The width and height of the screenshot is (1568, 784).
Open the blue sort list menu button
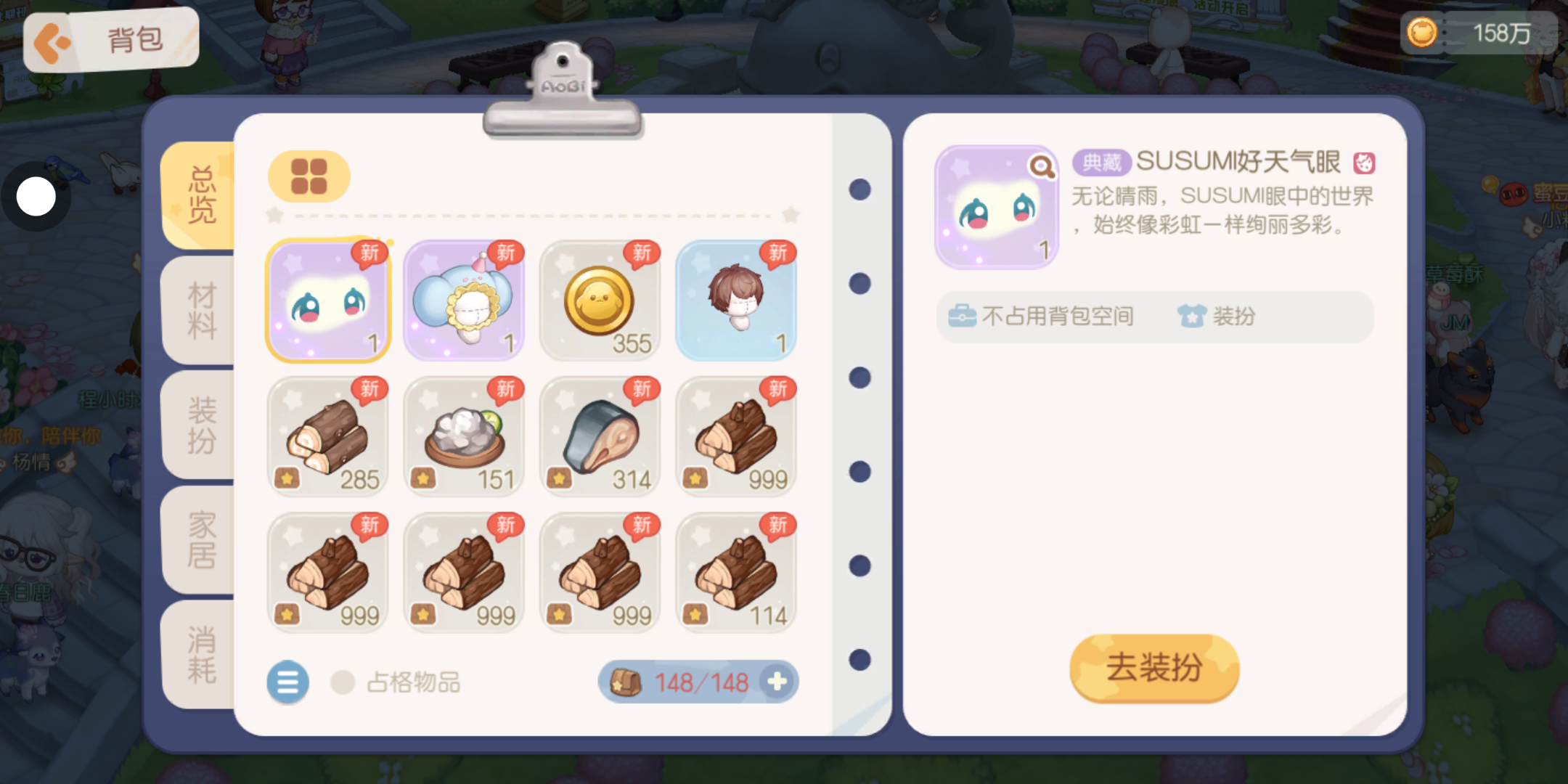287,682
